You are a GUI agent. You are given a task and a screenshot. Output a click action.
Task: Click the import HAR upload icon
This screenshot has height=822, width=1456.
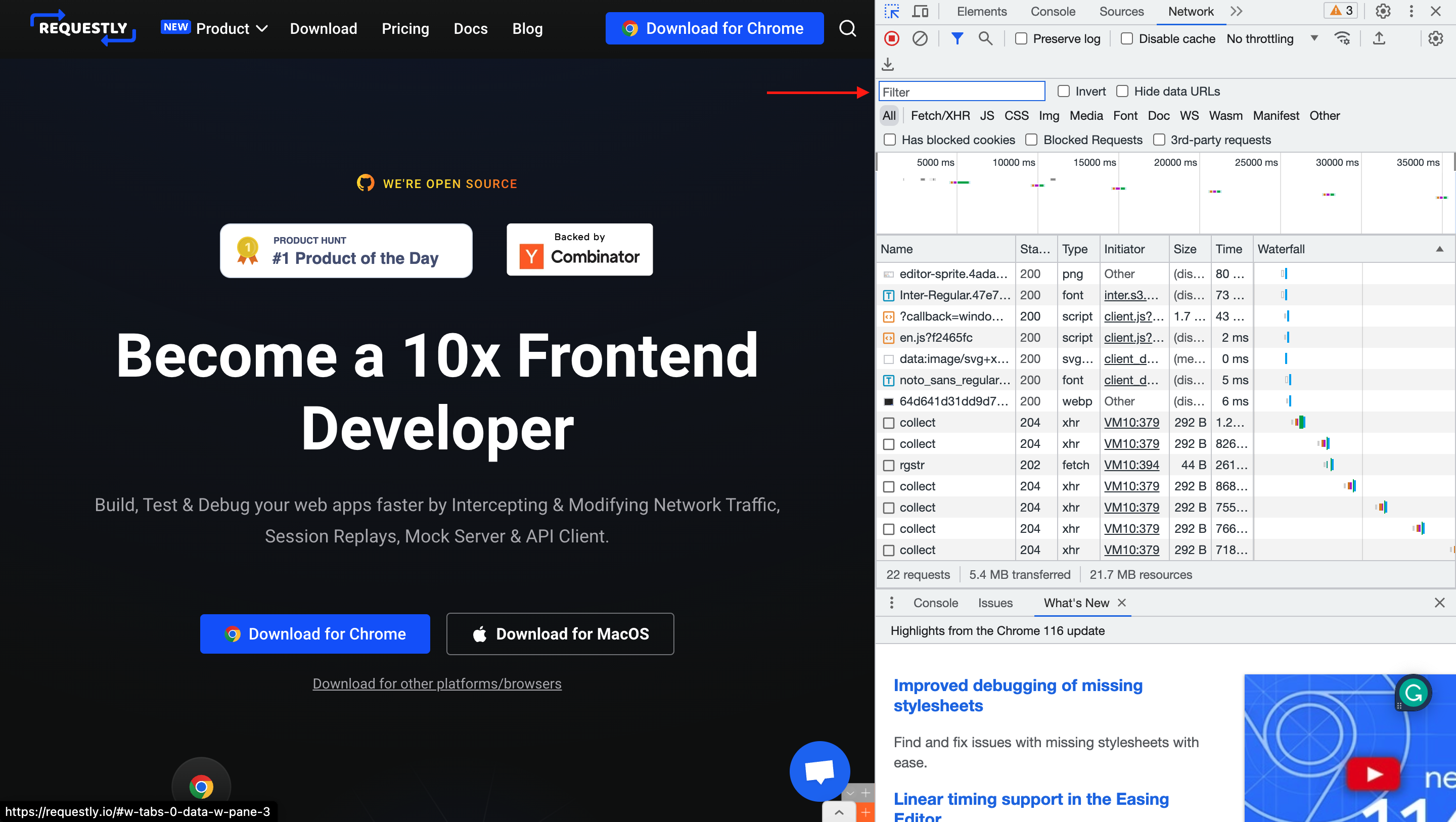[x=1379, y=38]
